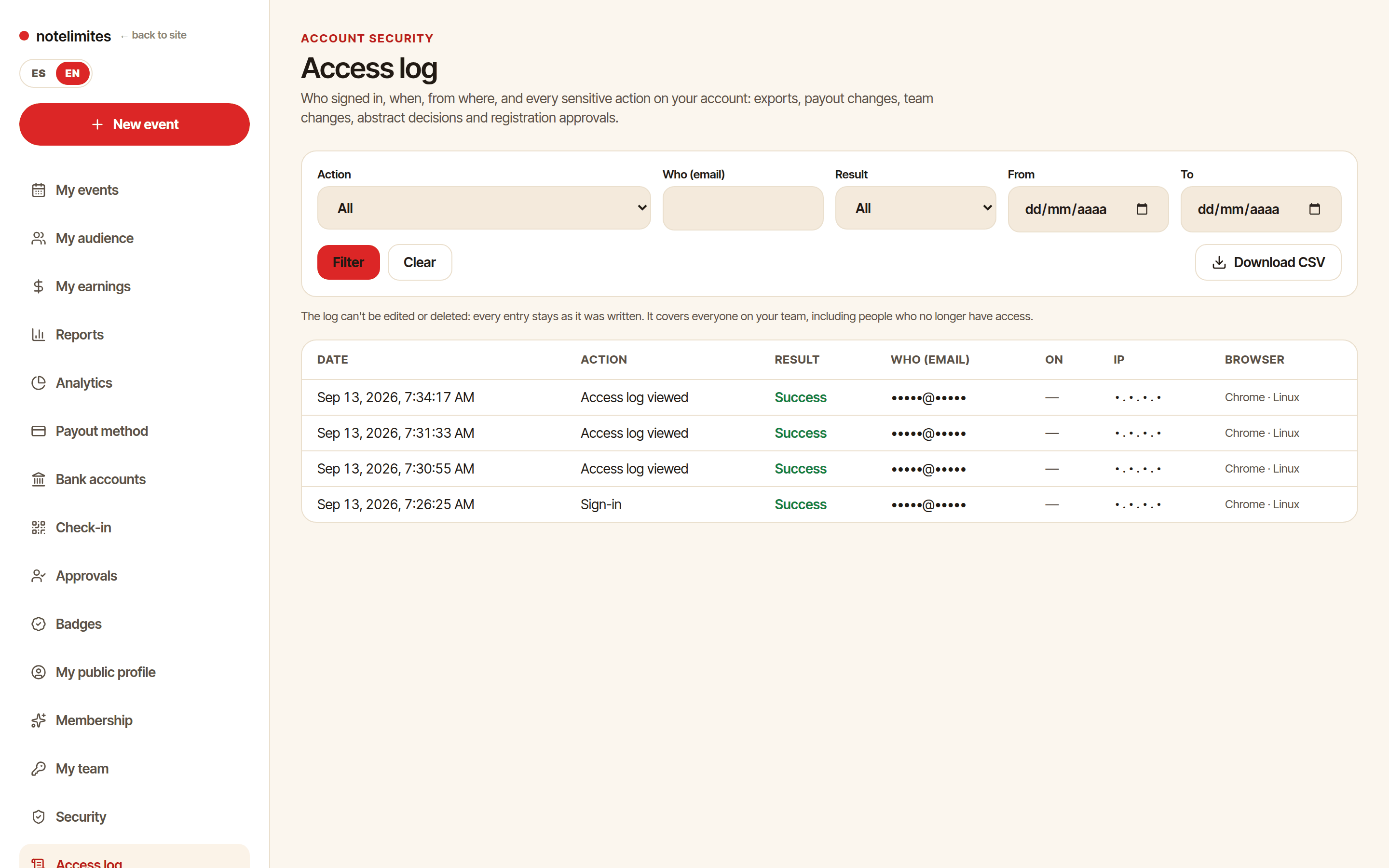This screenshot has width=1389, height=868.
Task: Follow the back to site link
Action: [153, 35]
